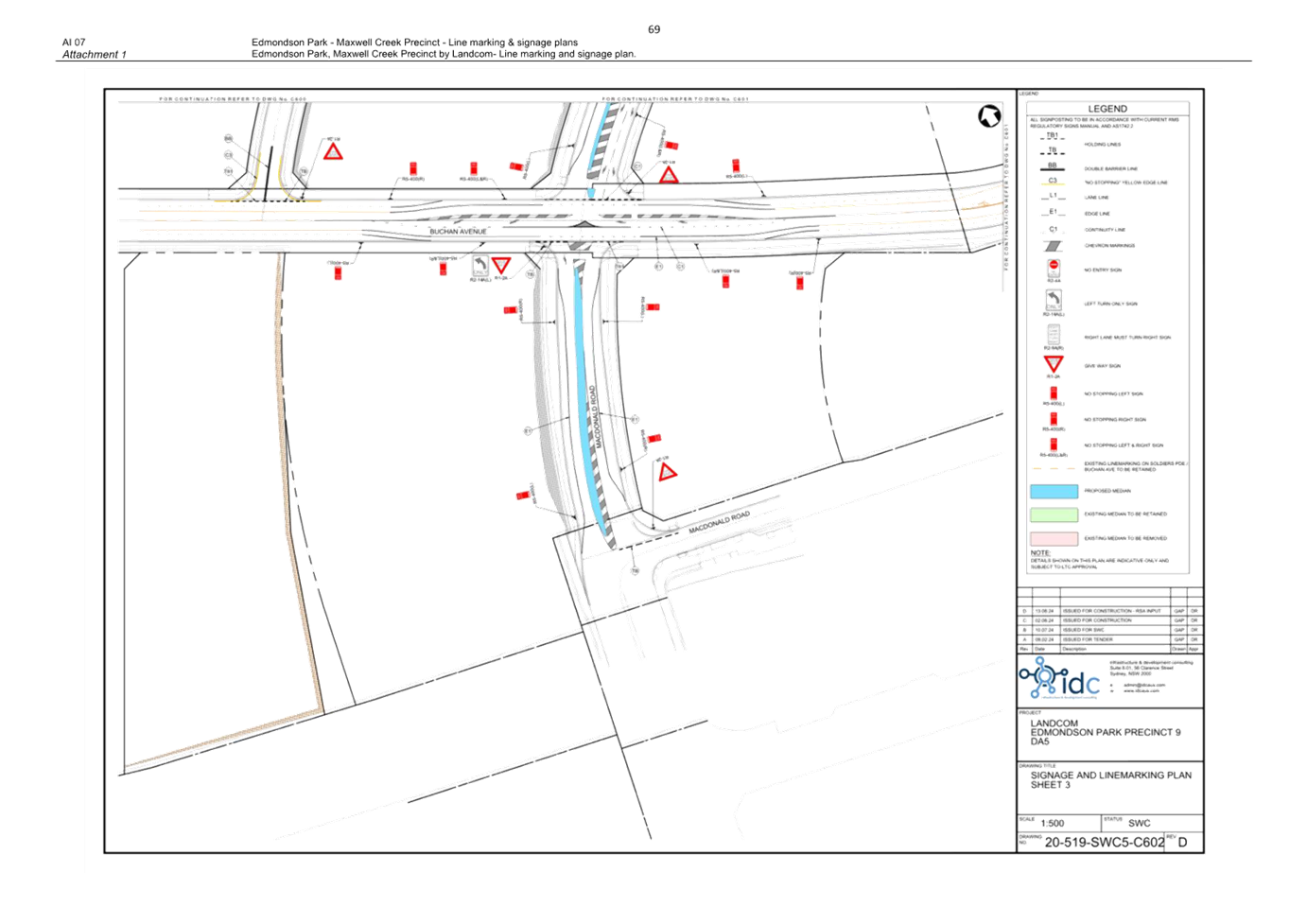This screenshot has width=1307, height=924.
Task: Click the TB1 holding line sample
Action: pyautogui.click(x=1053, y=137)
